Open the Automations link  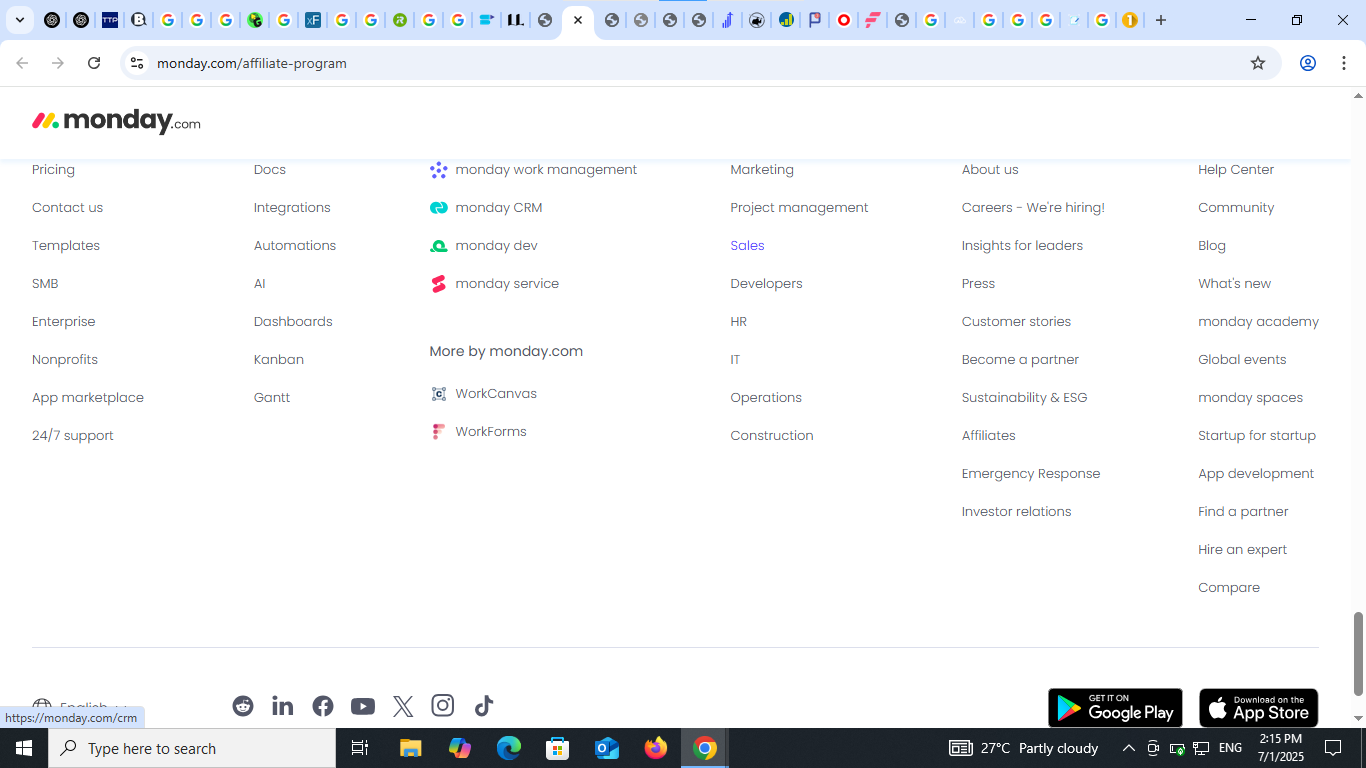pyautogui.click(x=295, y=246)
